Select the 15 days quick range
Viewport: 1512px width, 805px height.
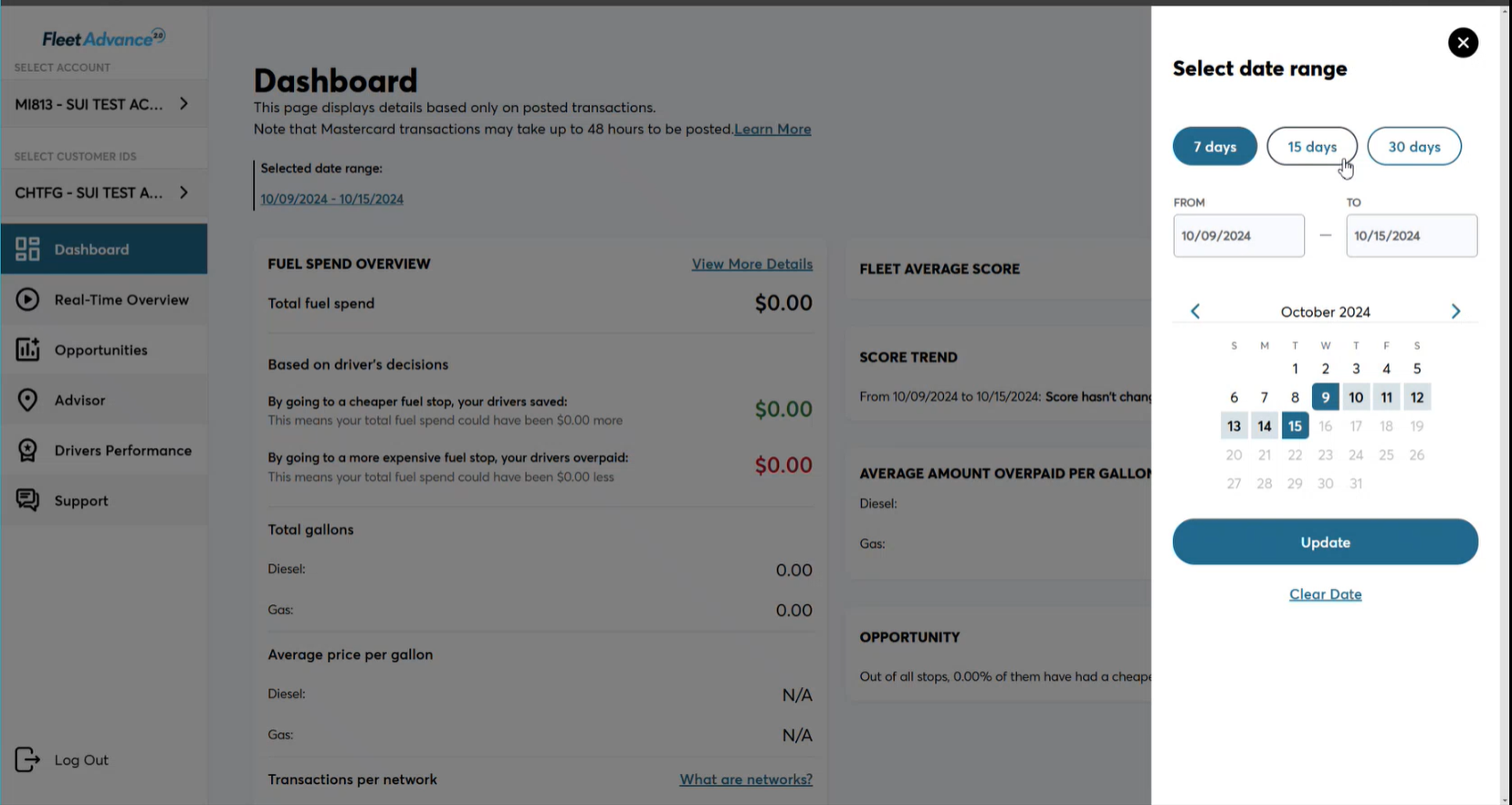pyautogui.click(x=1312, y=146)
